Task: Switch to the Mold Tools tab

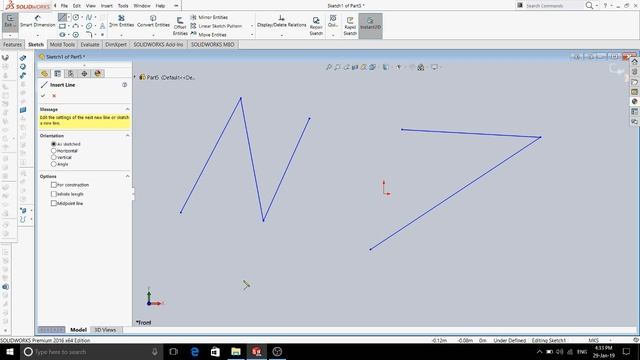Action: point(62,44)
